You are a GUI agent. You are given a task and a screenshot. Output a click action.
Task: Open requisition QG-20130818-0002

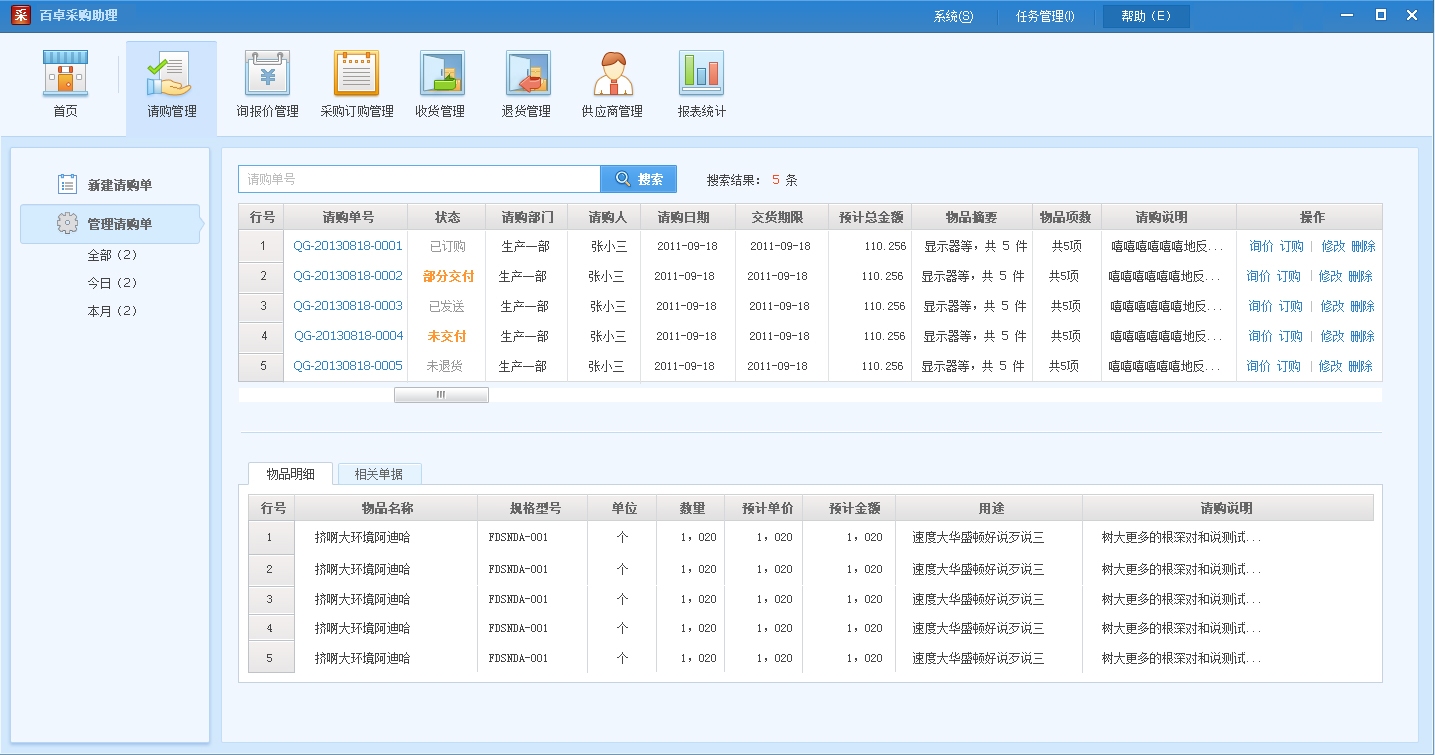coord(348,276)
